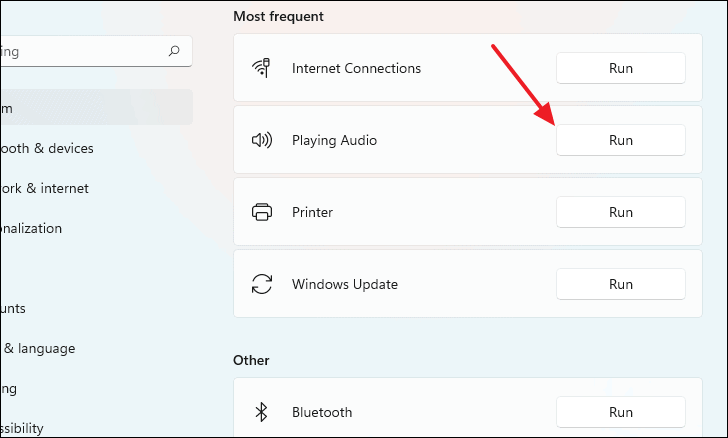Image resolution: width=728 pixels, height=438 pixels.
Task: Open Network & internet in sidebar
Action: click(44, 188)
